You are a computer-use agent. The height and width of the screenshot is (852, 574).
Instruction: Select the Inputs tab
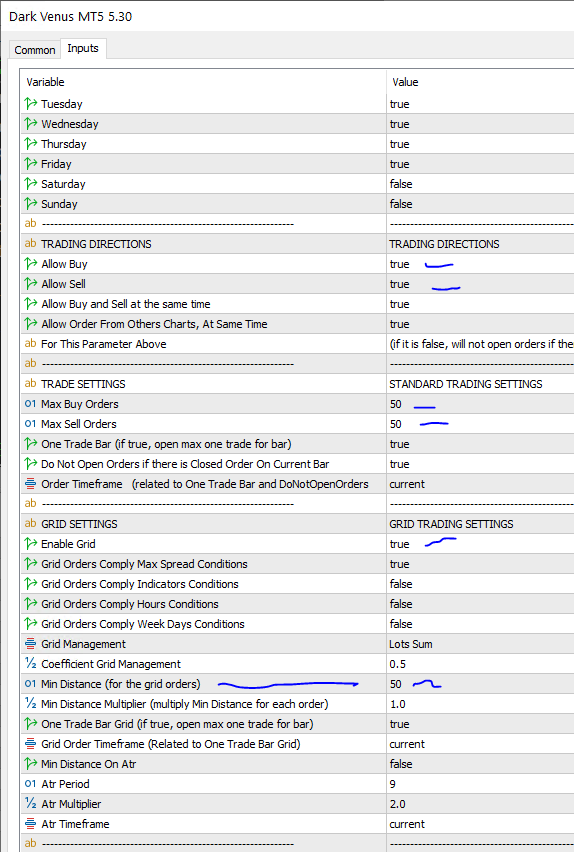[83, 48]
